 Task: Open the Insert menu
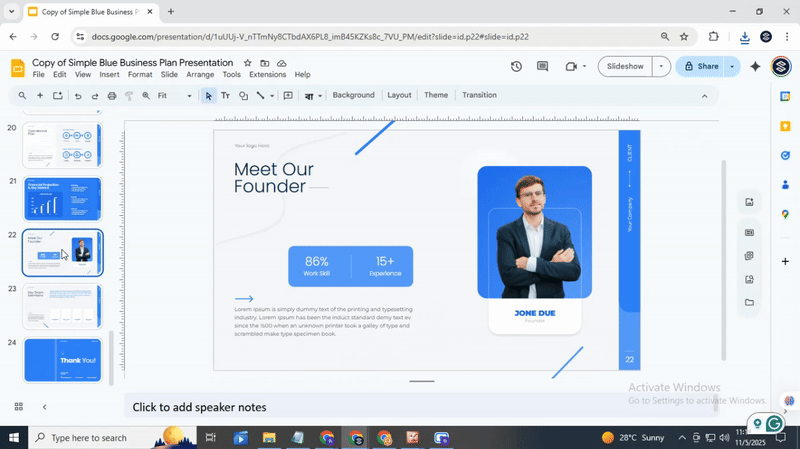coord(109,75)
